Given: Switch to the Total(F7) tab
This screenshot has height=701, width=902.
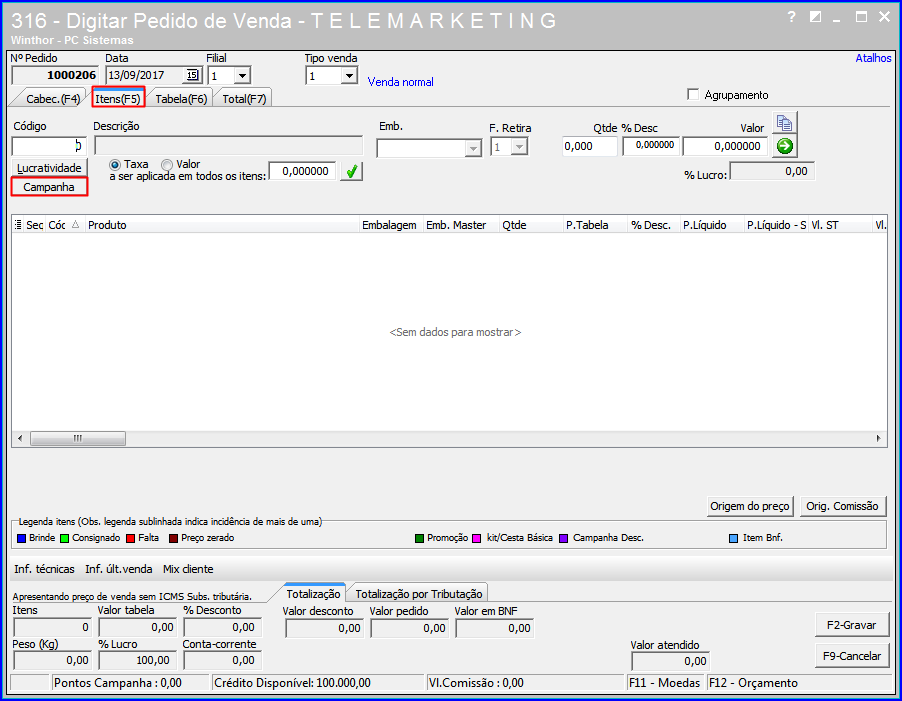Looking at the screenshot, I should 244,99.
